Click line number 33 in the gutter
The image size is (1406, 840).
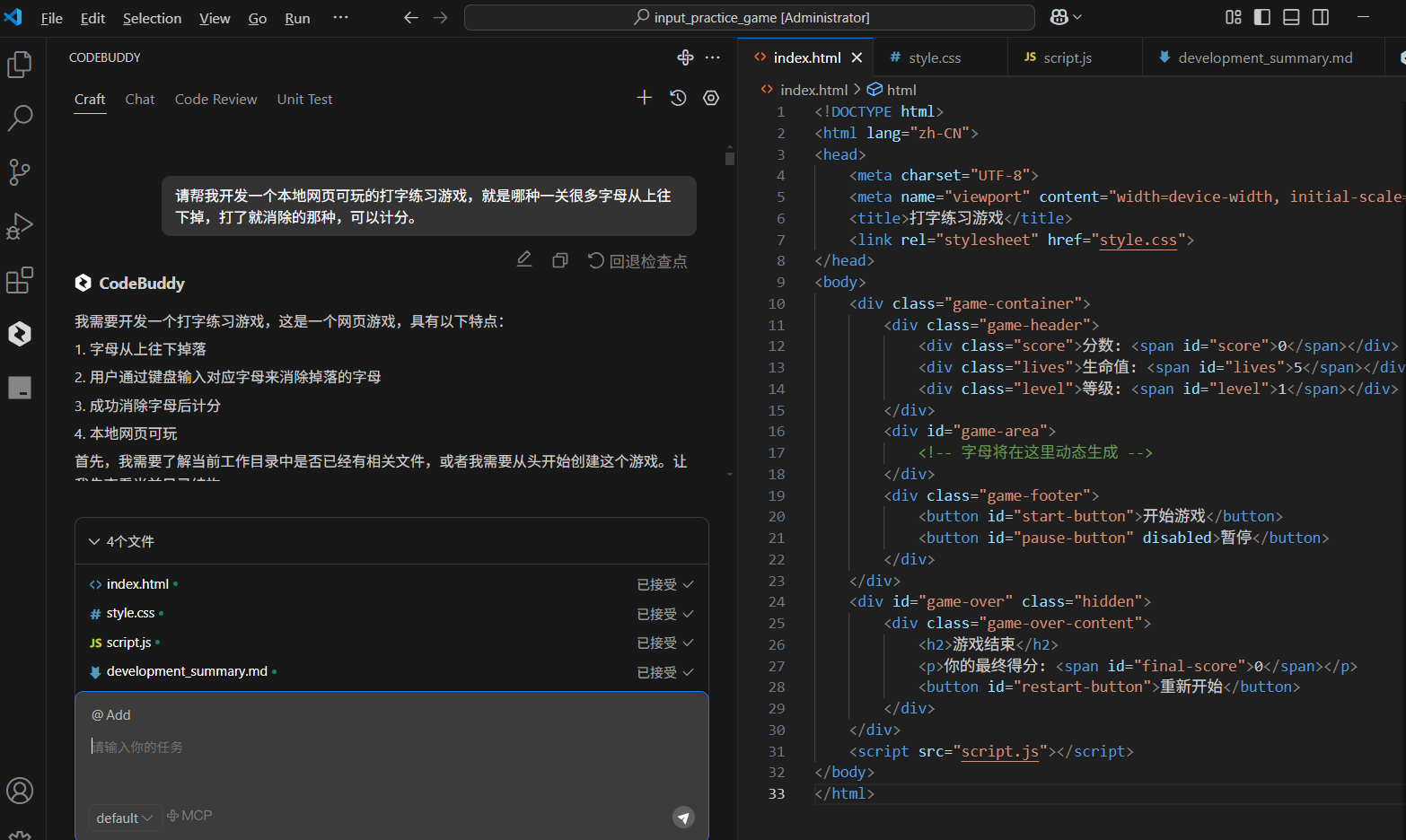click(777, 793)
